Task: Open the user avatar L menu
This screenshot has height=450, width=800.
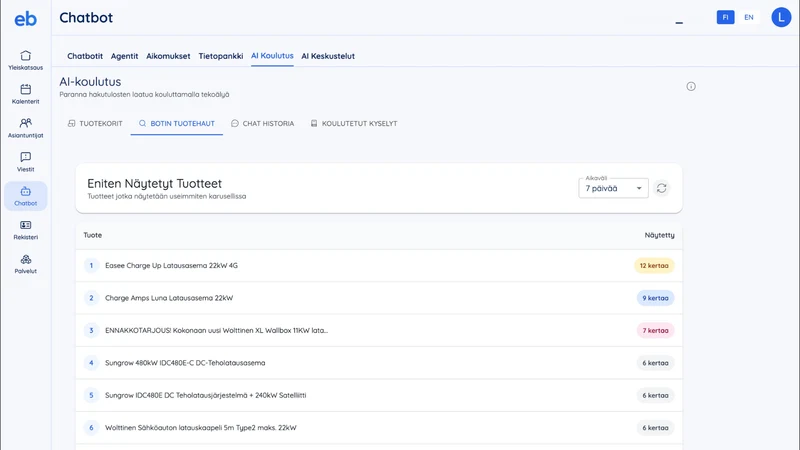Action: (781, 17)
